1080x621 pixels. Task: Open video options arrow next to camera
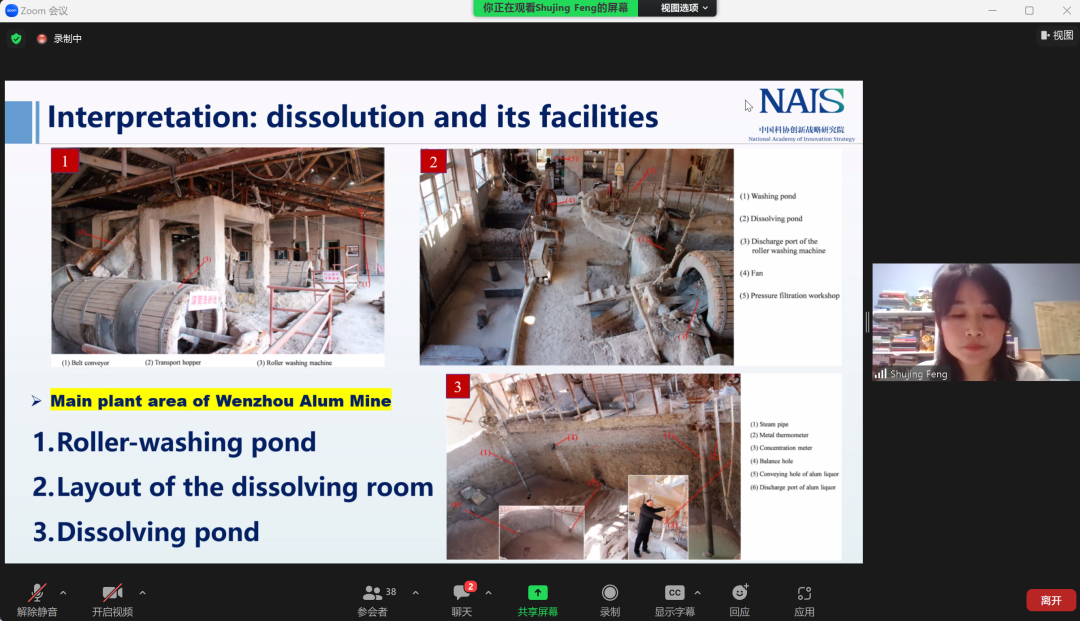coord(143,593)
